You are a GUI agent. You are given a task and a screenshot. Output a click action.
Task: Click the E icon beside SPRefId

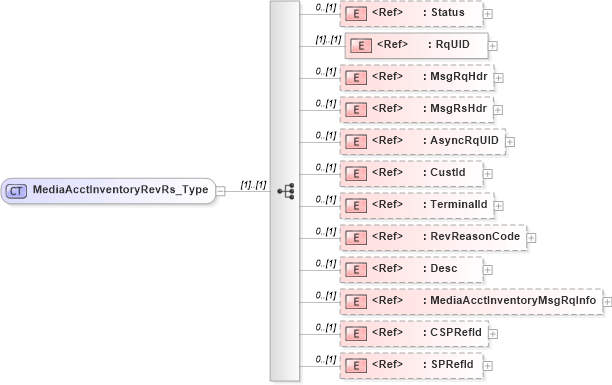[356, 366]
